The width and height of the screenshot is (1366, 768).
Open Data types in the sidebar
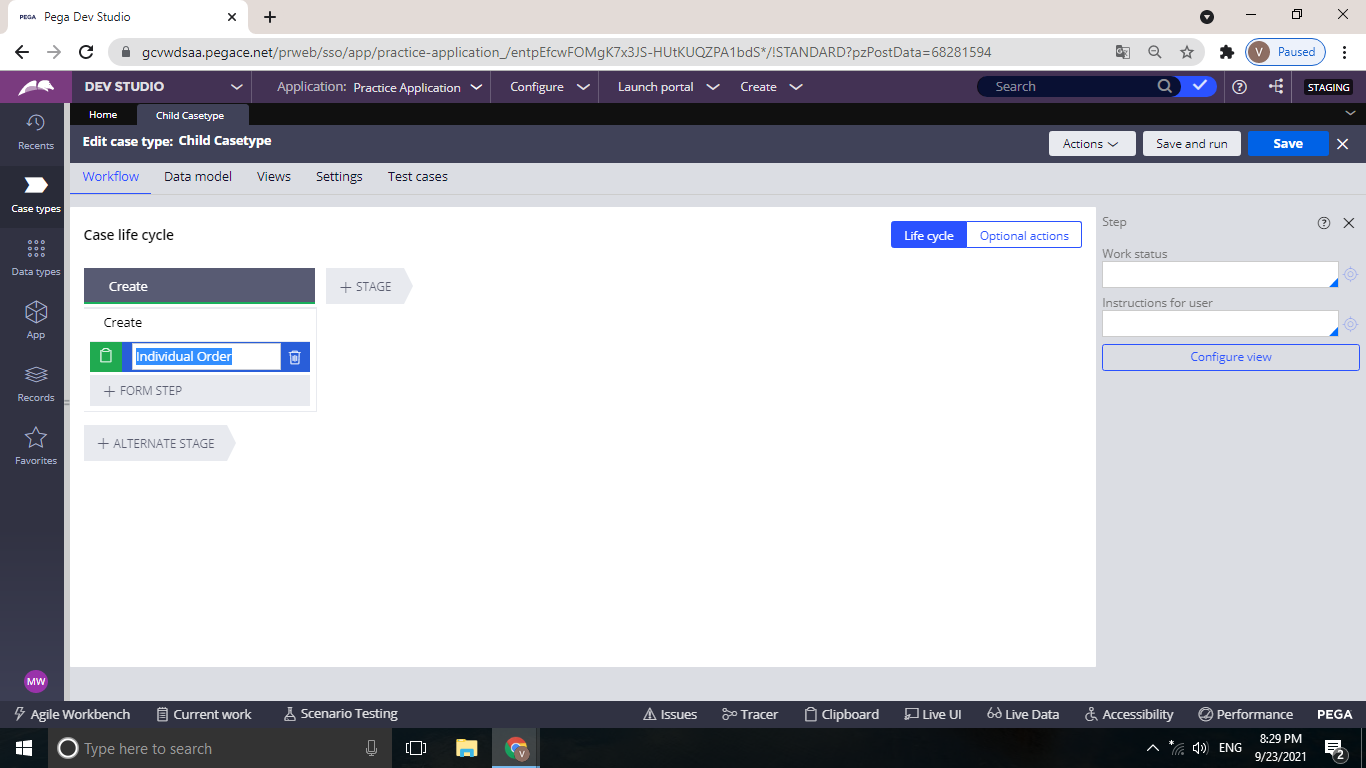[x=36, y=258]
